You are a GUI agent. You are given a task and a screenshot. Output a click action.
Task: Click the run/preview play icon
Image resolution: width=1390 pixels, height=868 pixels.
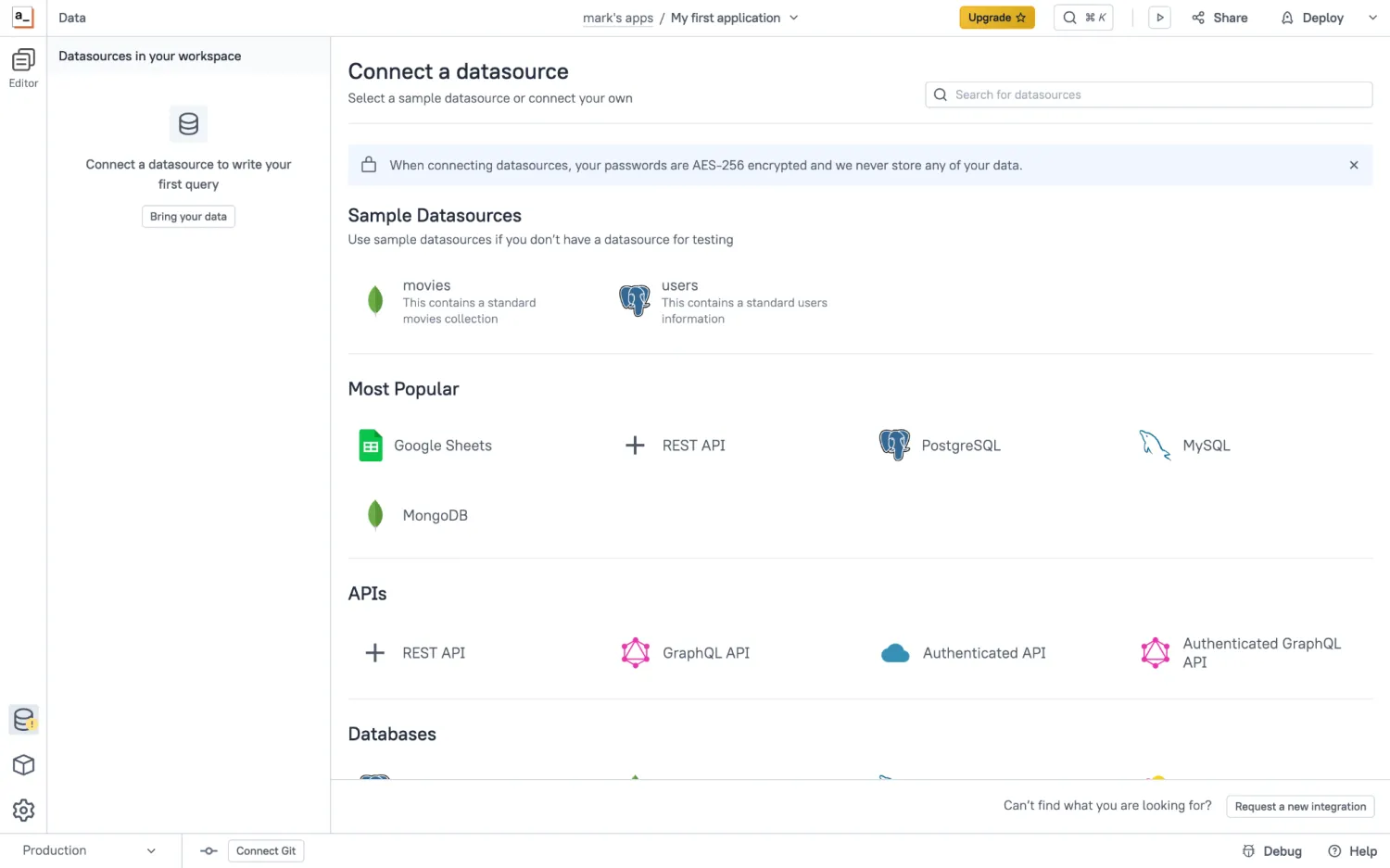[1159, 18]
